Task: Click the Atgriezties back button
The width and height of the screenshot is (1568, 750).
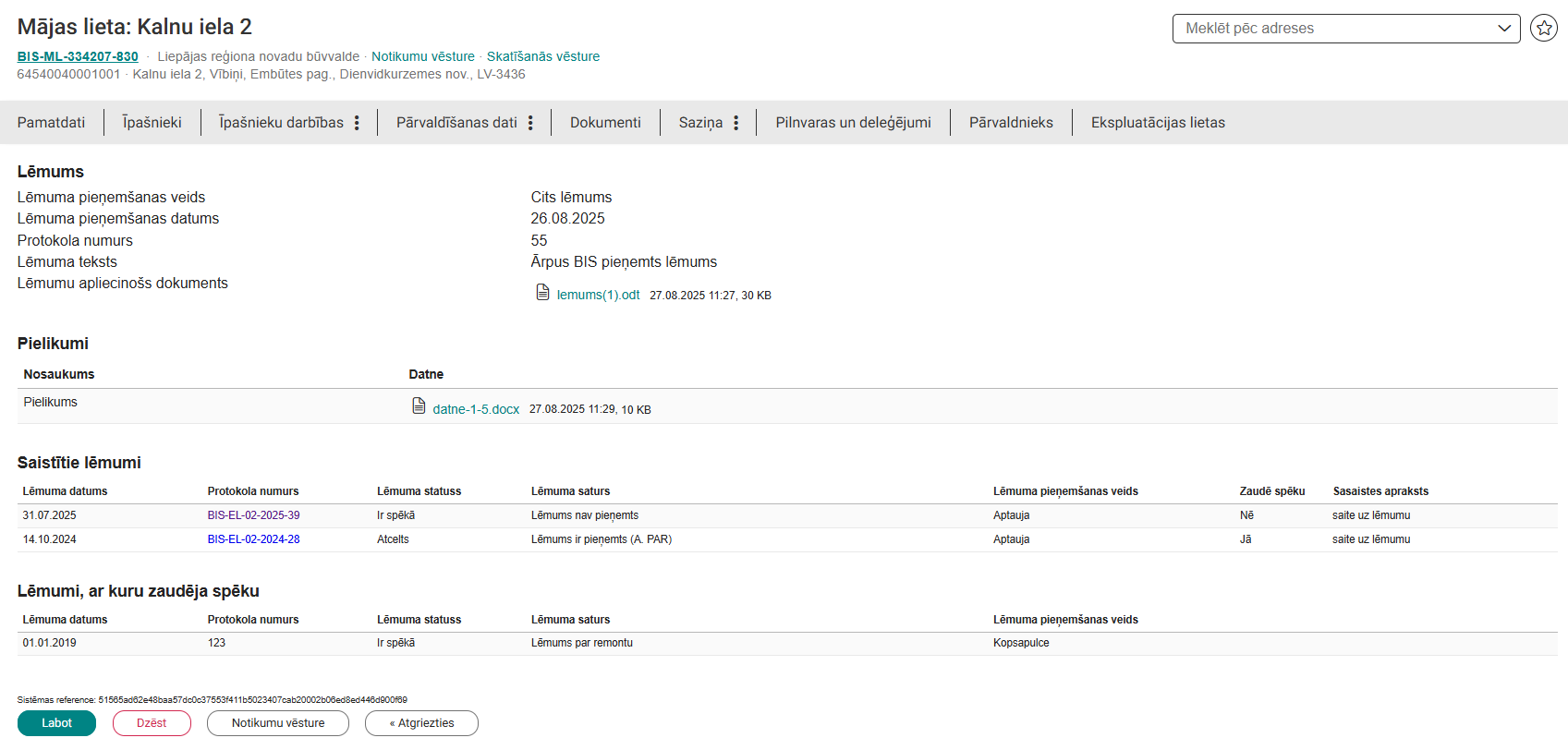Action: [421, 723]
